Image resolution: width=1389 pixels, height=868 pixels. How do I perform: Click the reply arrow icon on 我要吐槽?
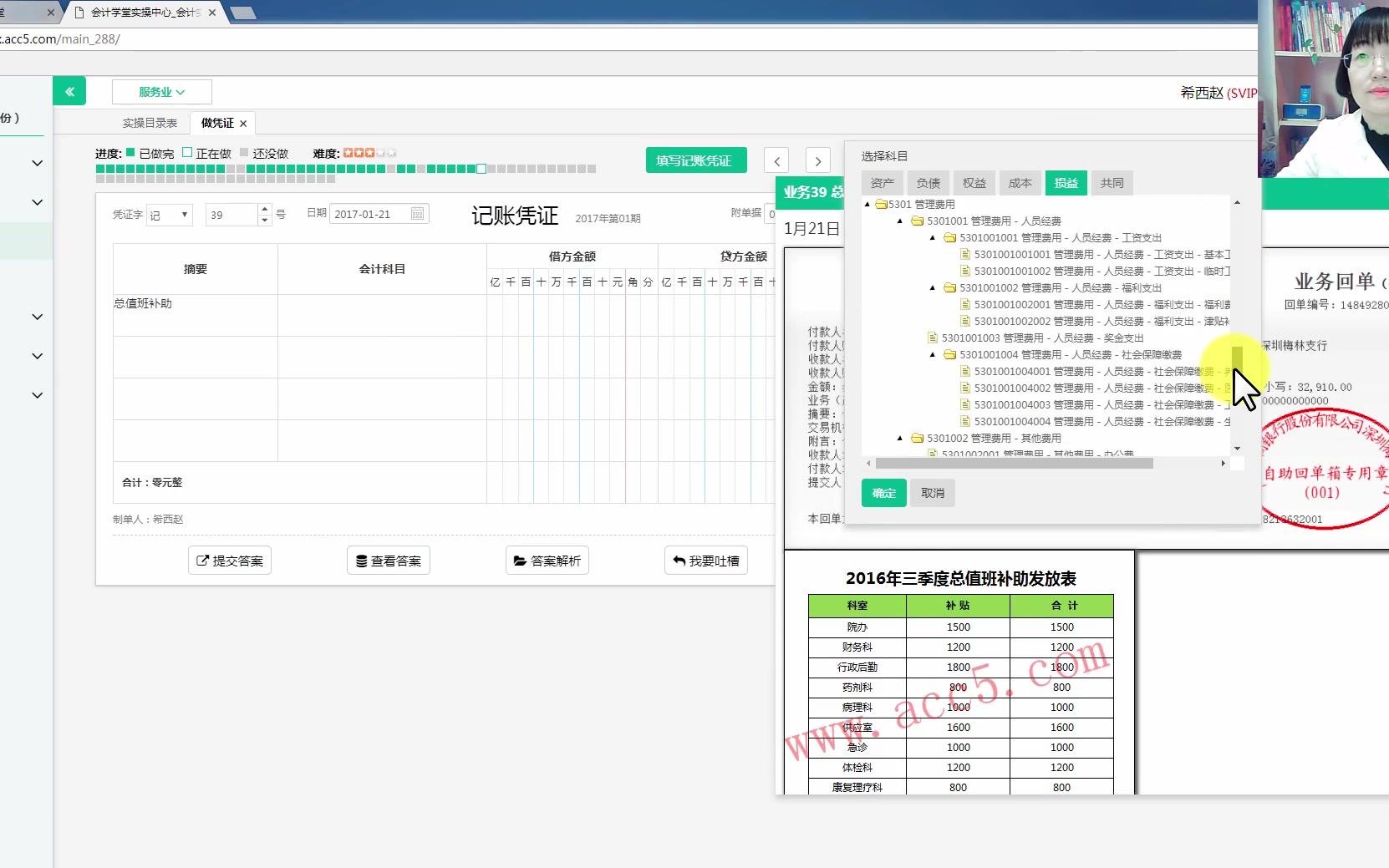[x=679, y=560]
